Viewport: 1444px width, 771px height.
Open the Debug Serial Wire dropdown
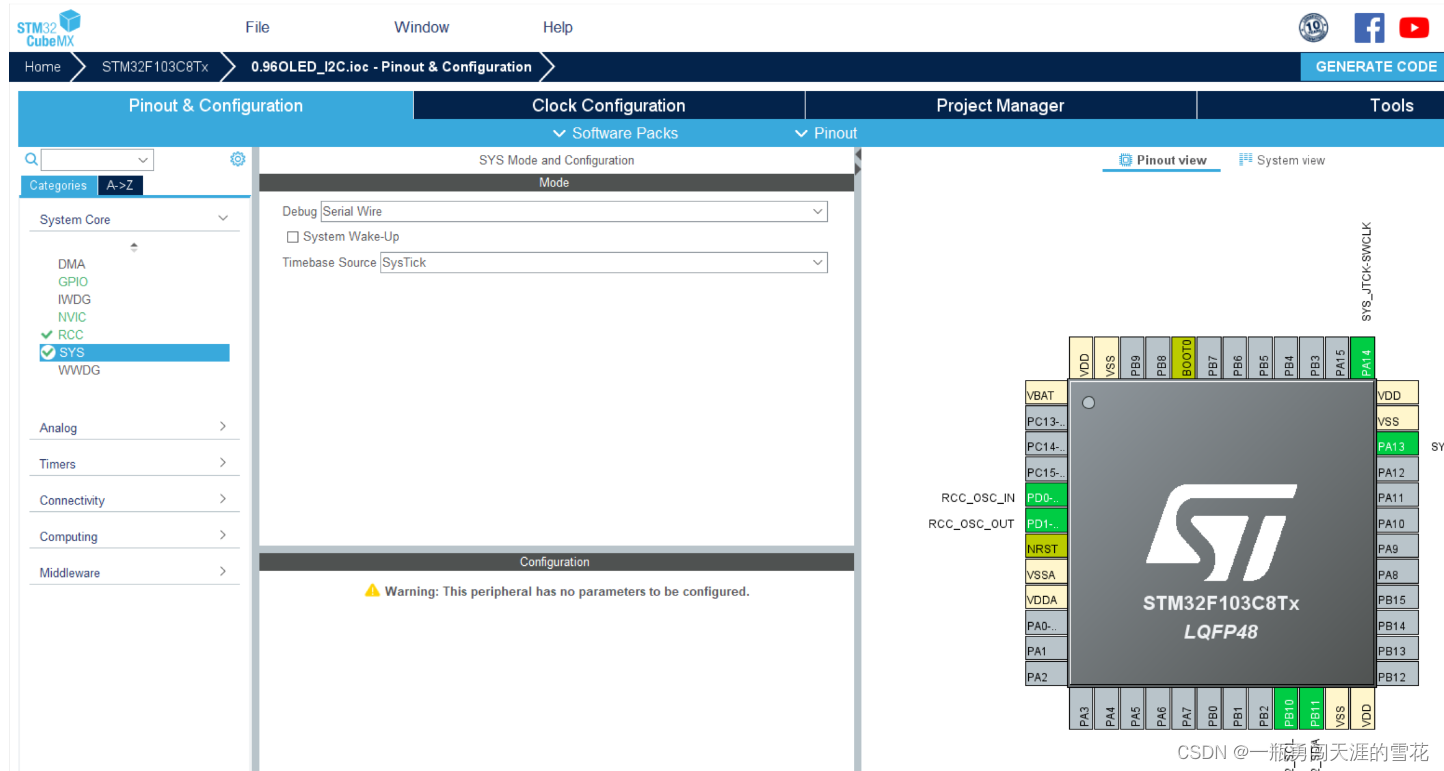pyautogui.click(x=573, y=211)
